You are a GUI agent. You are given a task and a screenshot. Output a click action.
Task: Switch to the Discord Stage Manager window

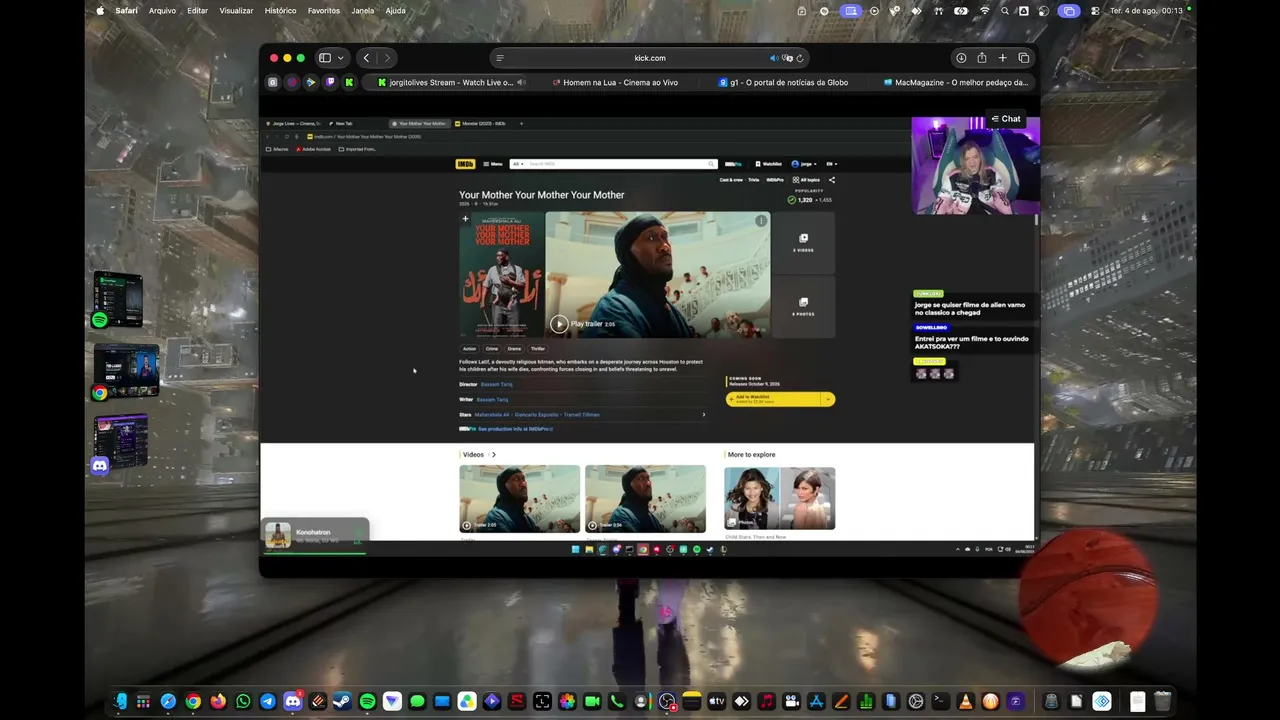pyautogui.click(x=120, y=443)
